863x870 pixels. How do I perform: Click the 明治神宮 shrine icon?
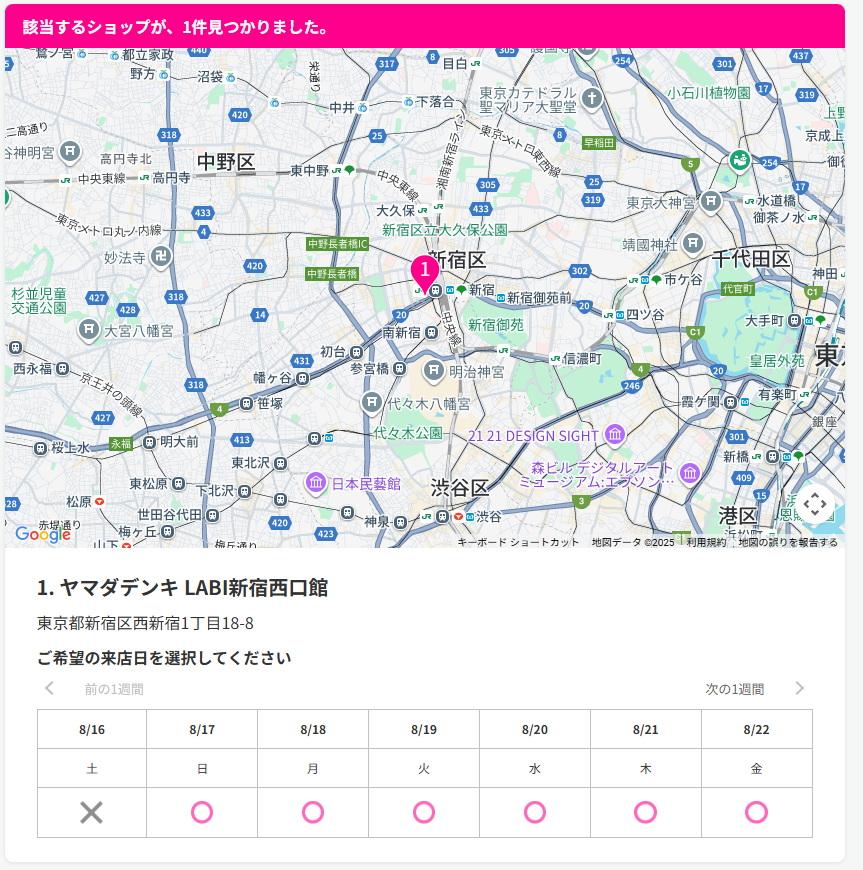[x=434, y=371]
